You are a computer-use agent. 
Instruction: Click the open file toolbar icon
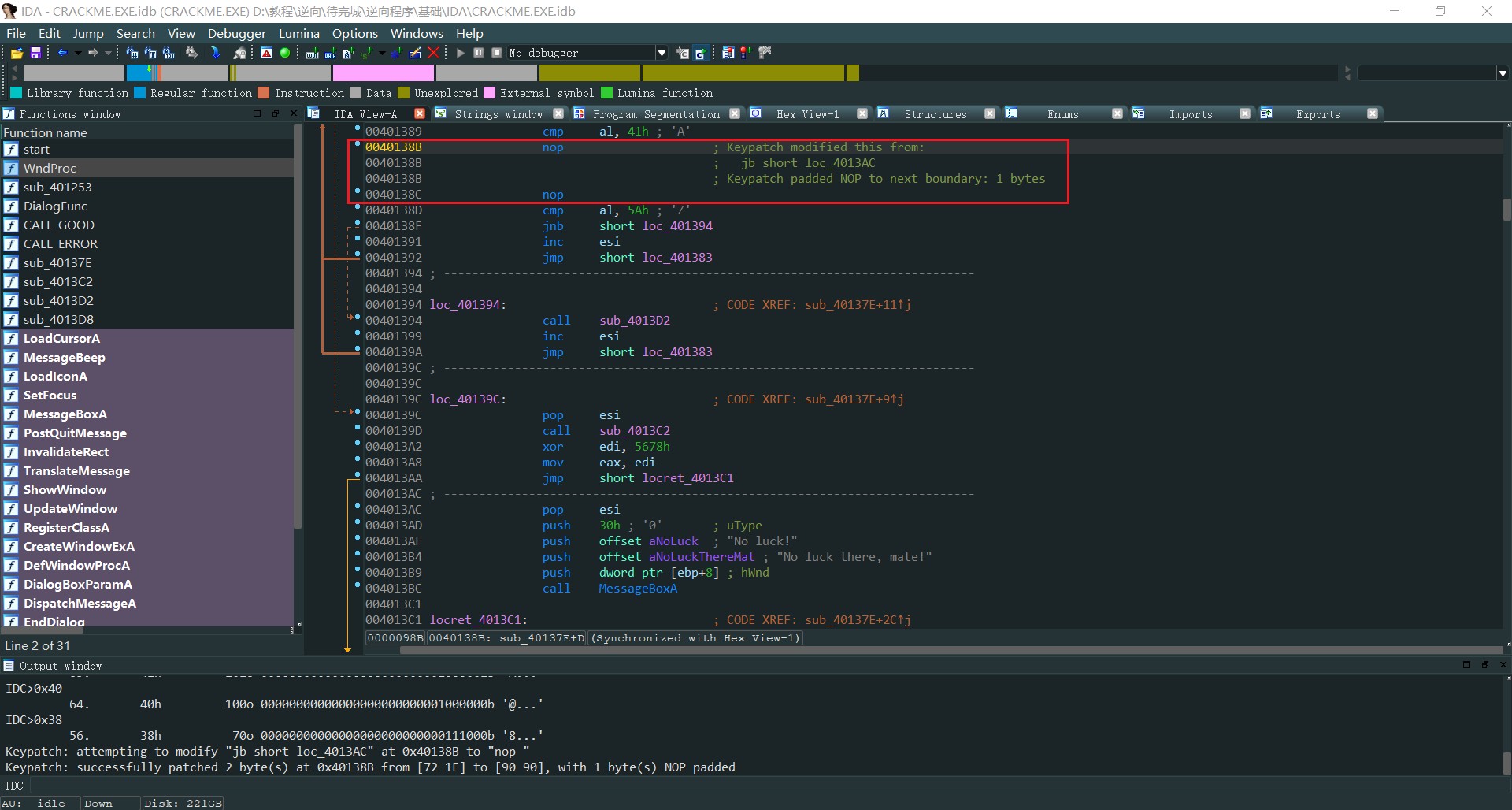16,53
